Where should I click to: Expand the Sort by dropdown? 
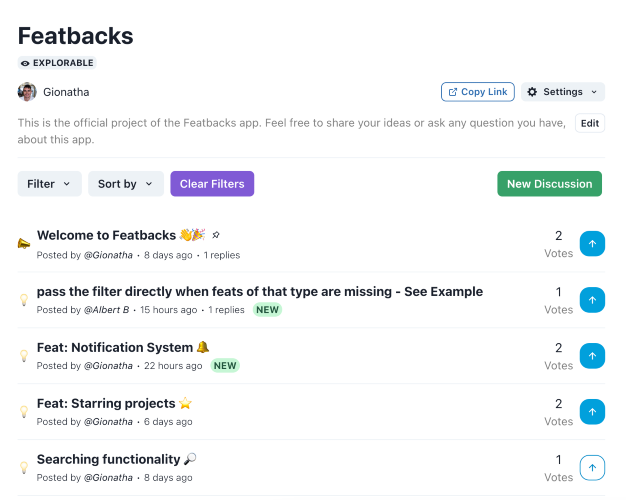(126, 184)
